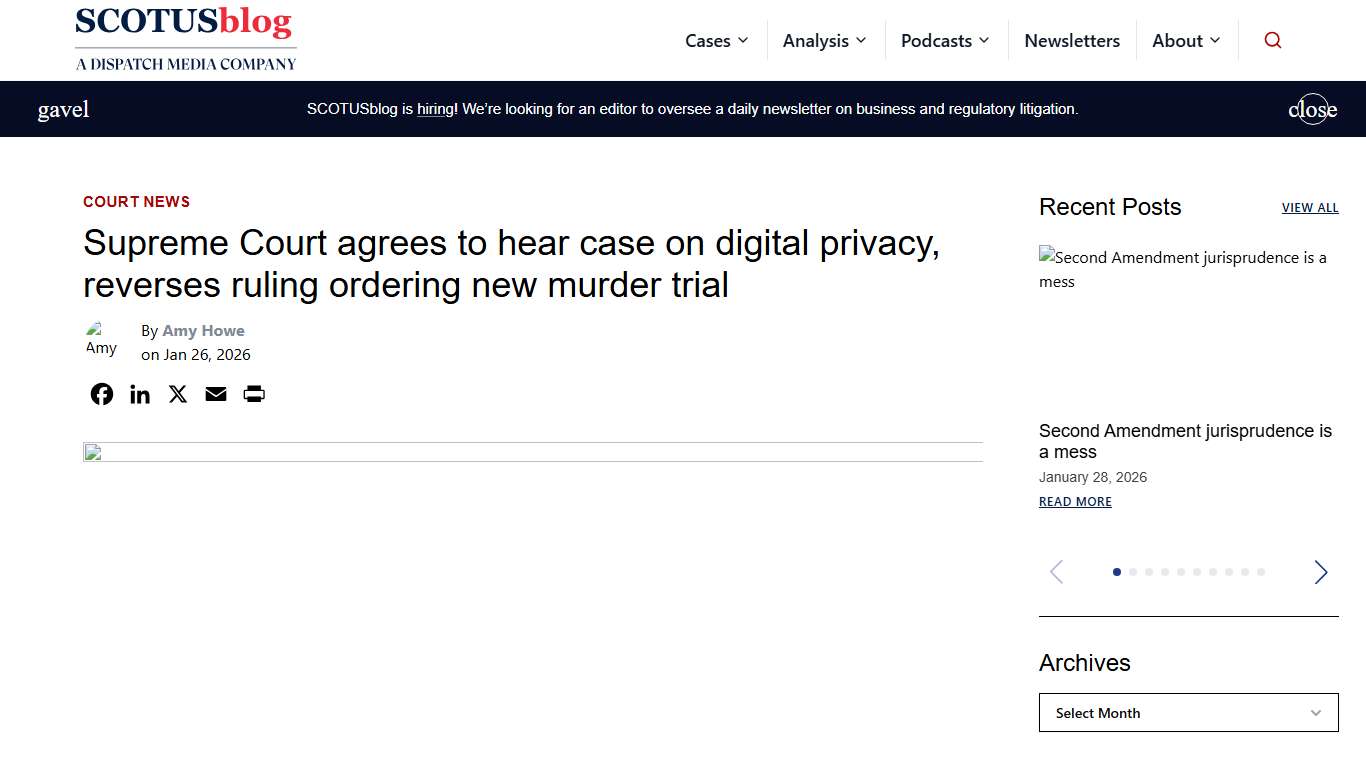
Task: Open the search using the magnifying glass icon
Action: pos(1272,40)
